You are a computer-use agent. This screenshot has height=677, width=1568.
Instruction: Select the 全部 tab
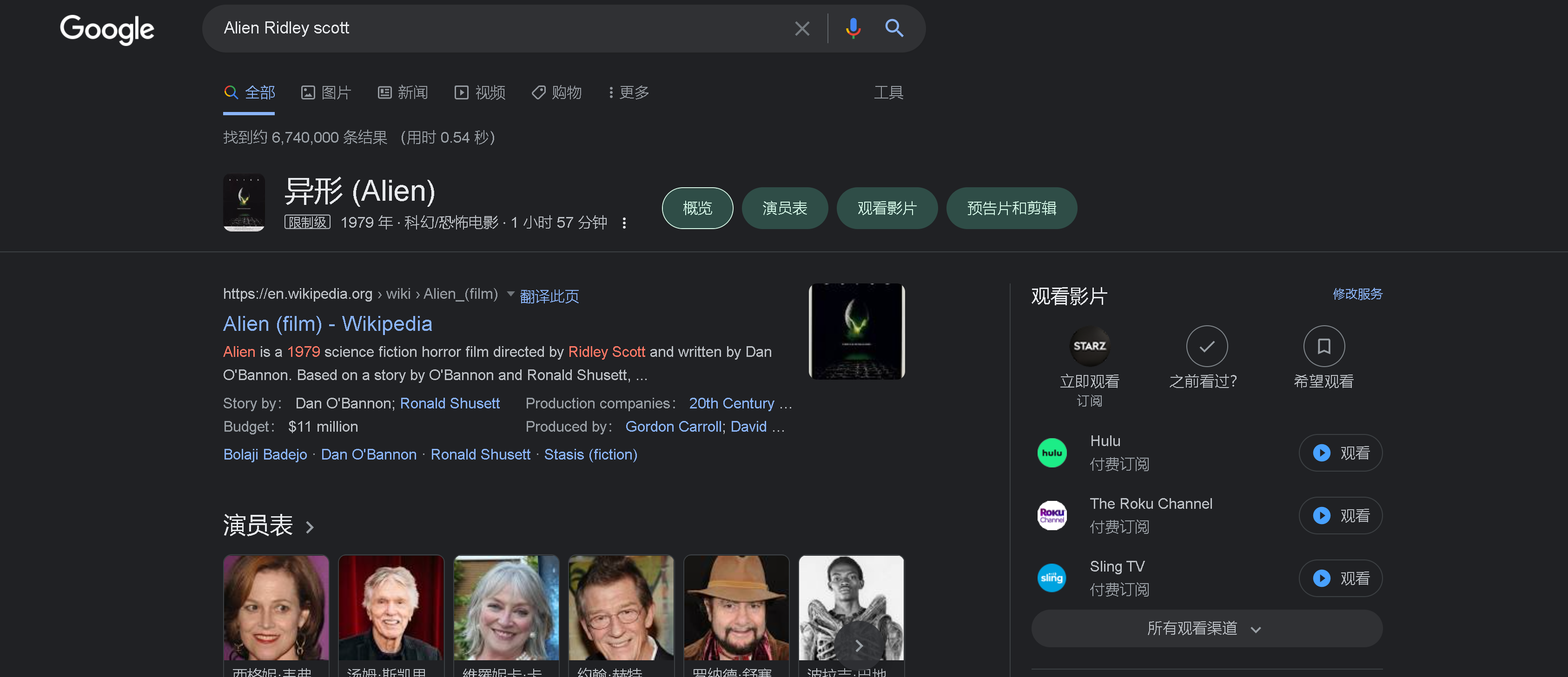tap(249, 92)
